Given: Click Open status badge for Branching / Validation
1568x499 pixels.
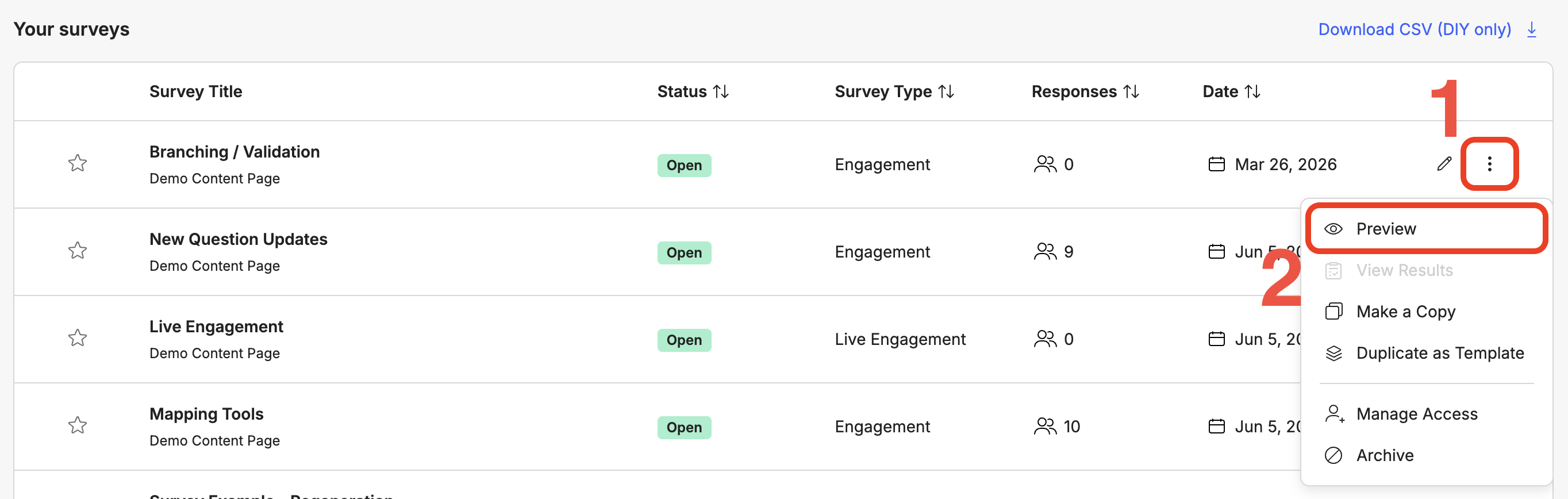Looking at the screenshot, I should coord(684,165).
